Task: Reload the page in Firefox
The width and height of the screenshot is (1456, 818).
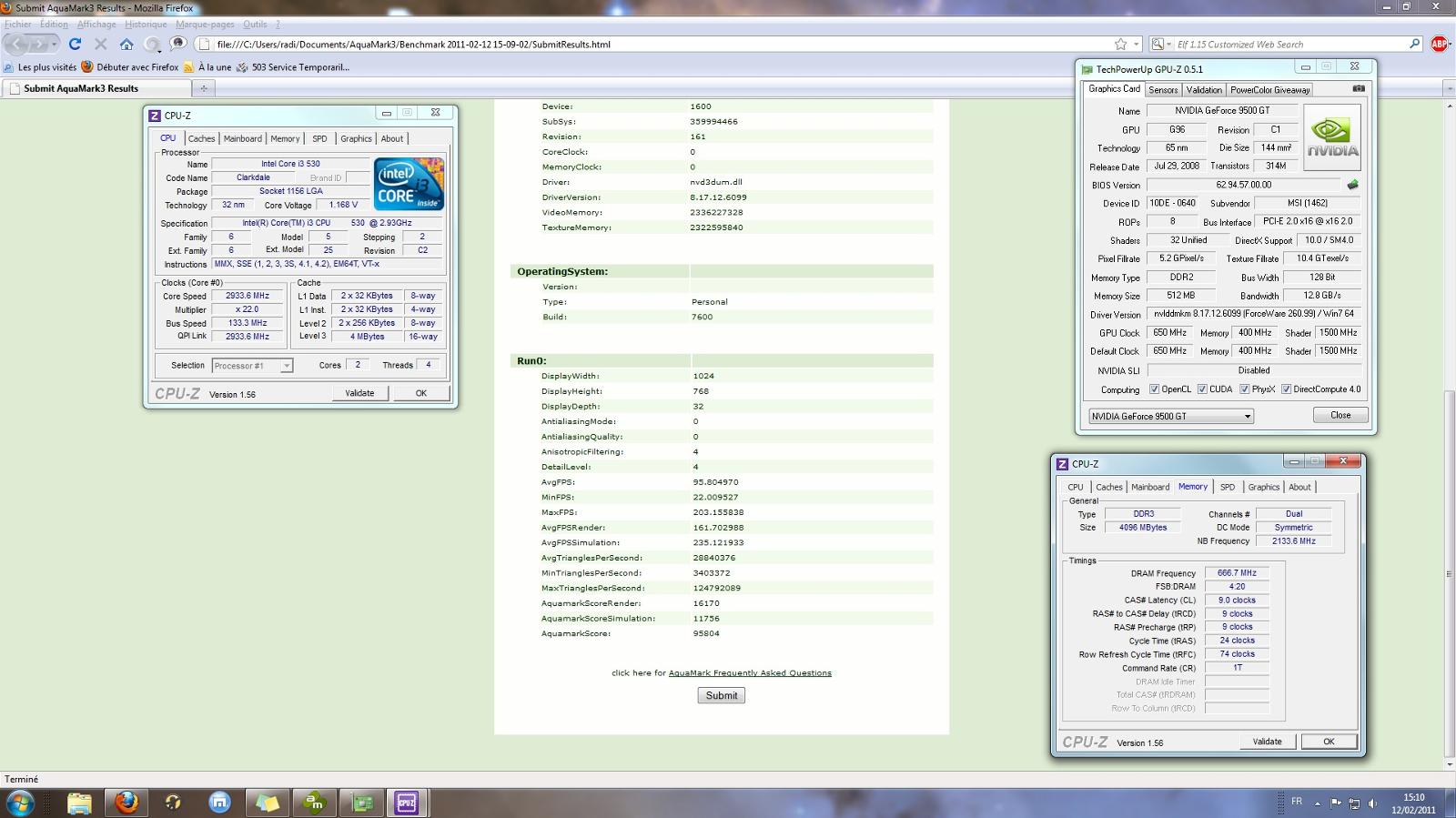Action: coord(76,44)
